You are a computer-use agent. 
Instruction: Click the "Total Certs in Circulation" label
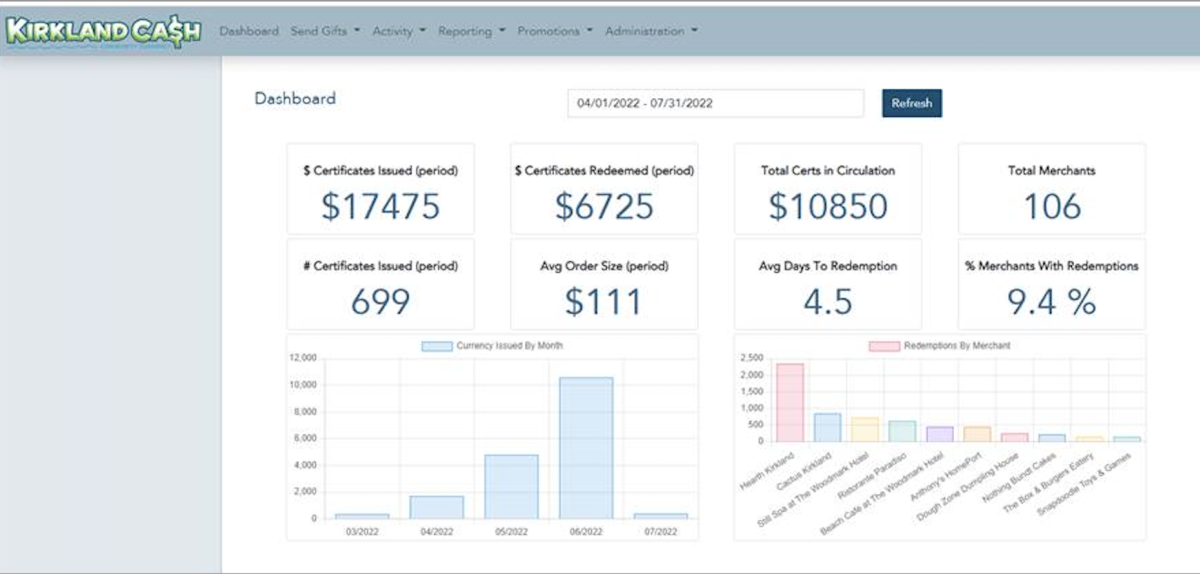coord(828,171)
